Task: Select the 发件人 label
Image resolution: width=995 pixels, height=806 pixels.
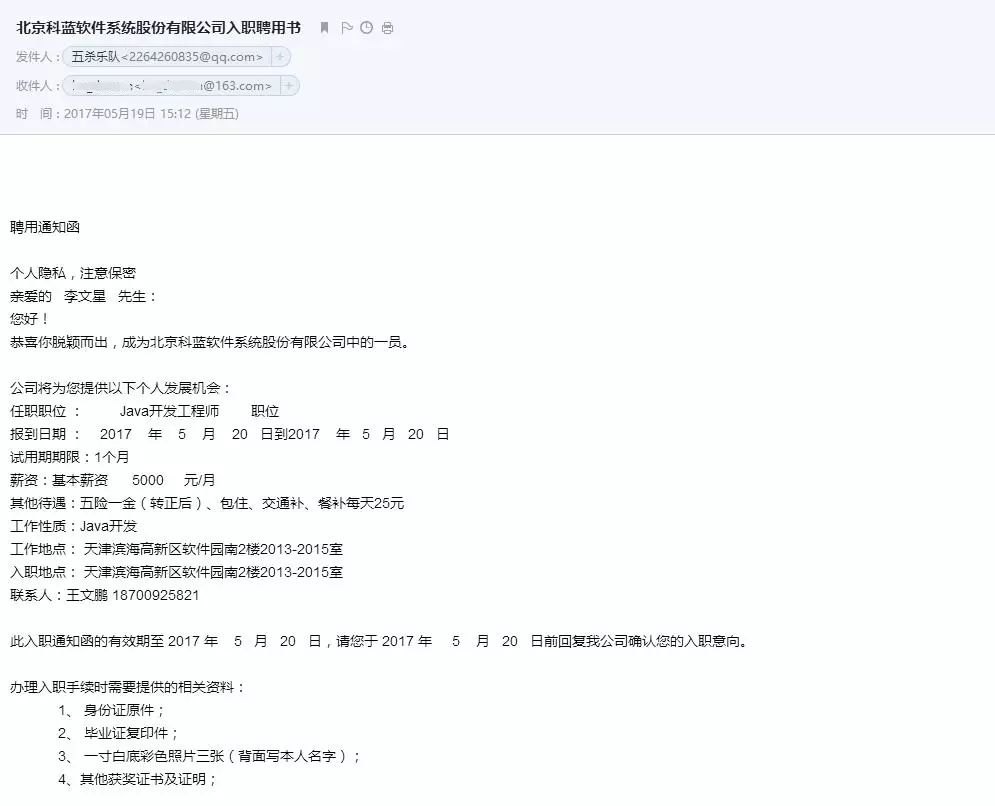Action: coord(37,57)
